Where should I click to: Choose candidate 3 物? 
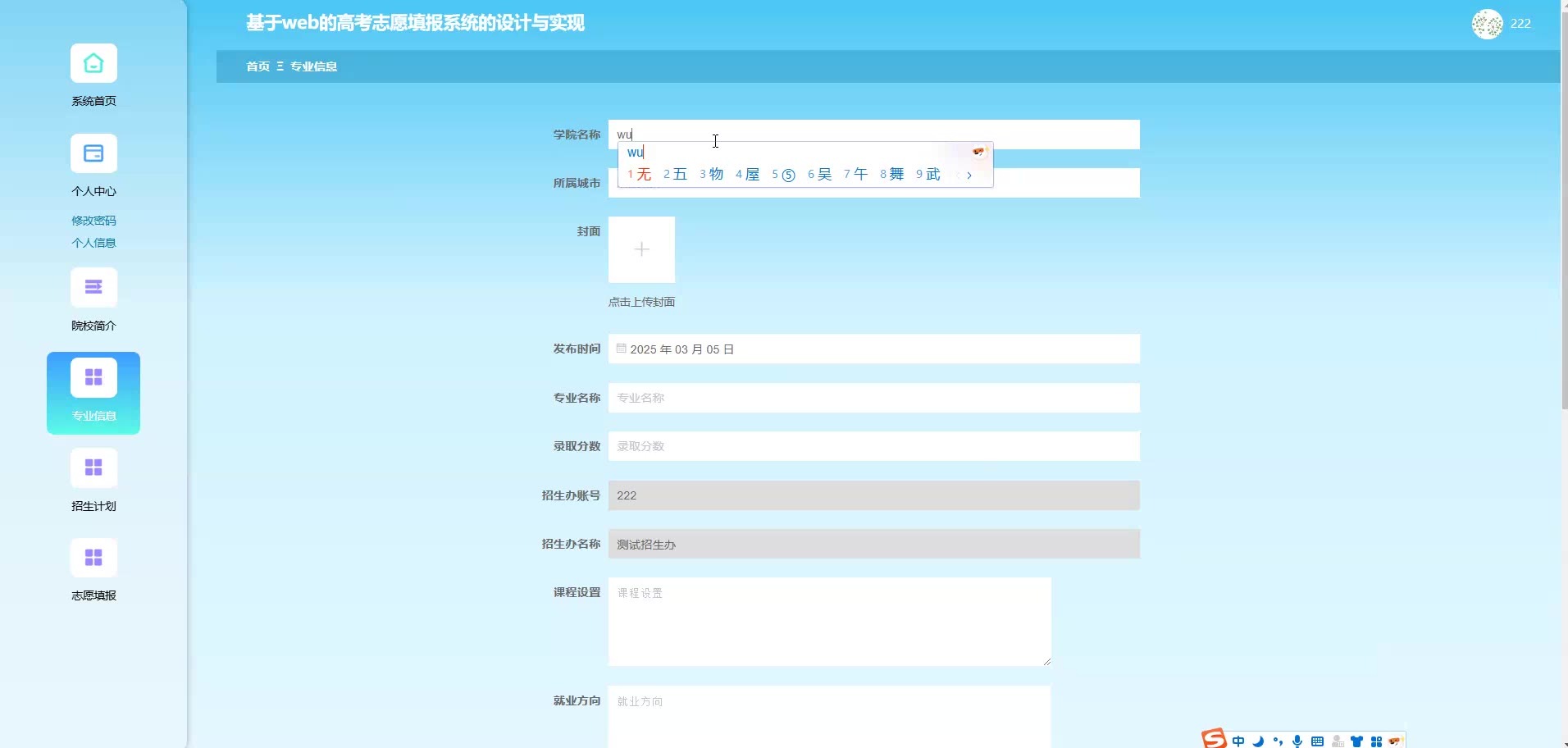[712, 175]
